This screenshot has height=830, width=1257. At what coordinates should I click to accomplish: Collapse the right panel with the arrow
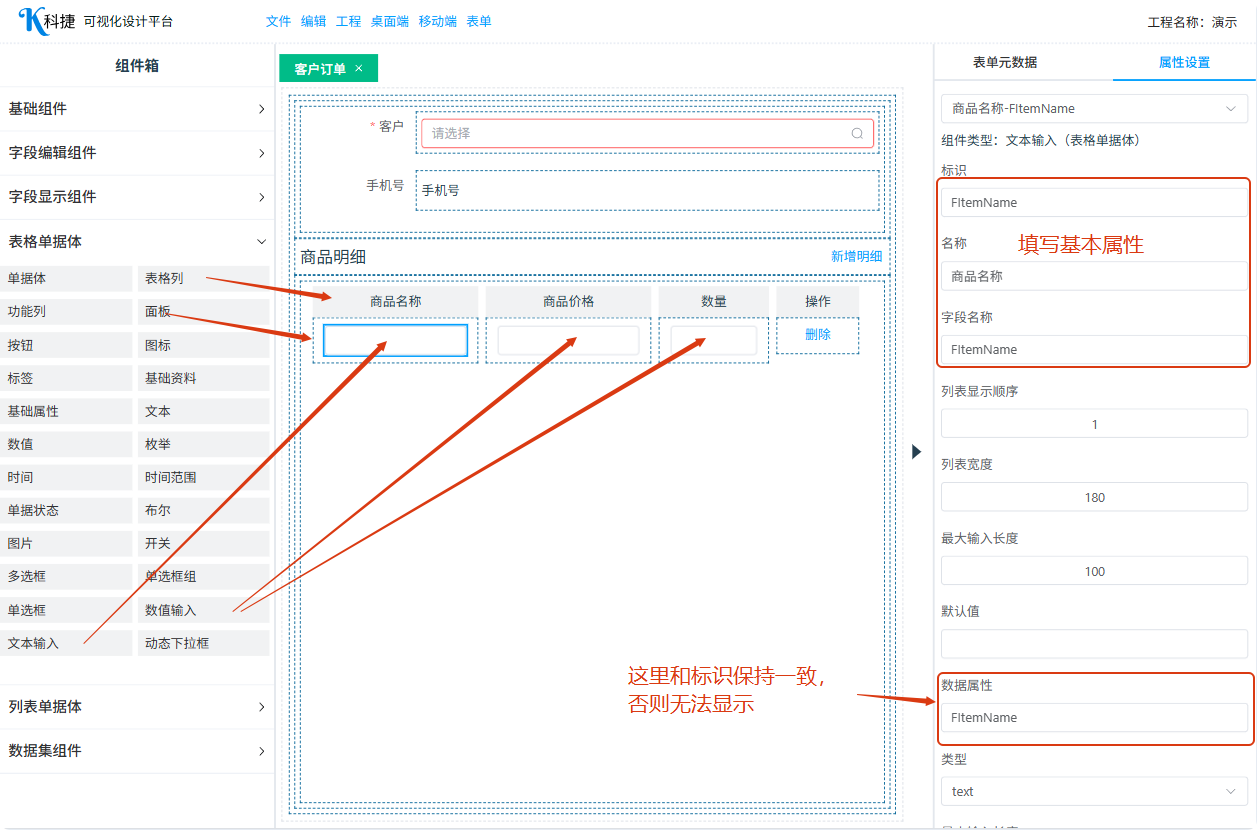[x=916, y=452]
